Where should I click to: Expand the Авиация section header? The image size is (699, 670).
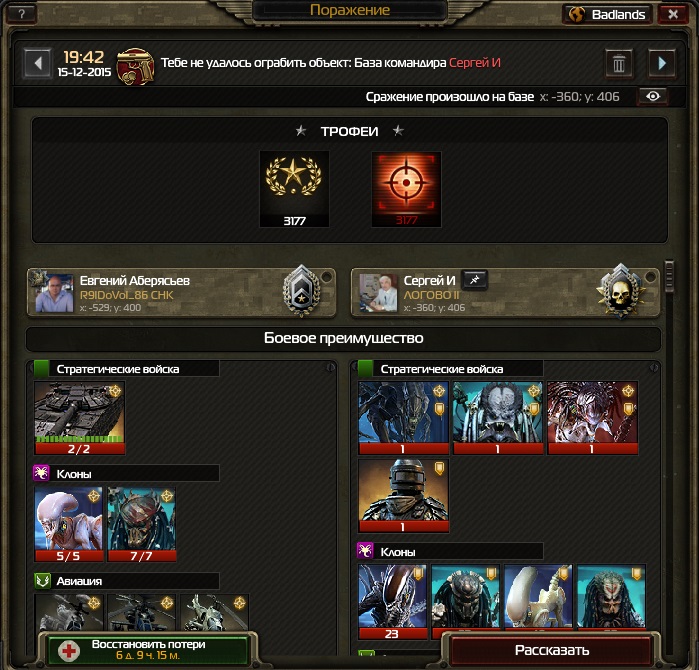pyautogui.click(x=127, y=581)
